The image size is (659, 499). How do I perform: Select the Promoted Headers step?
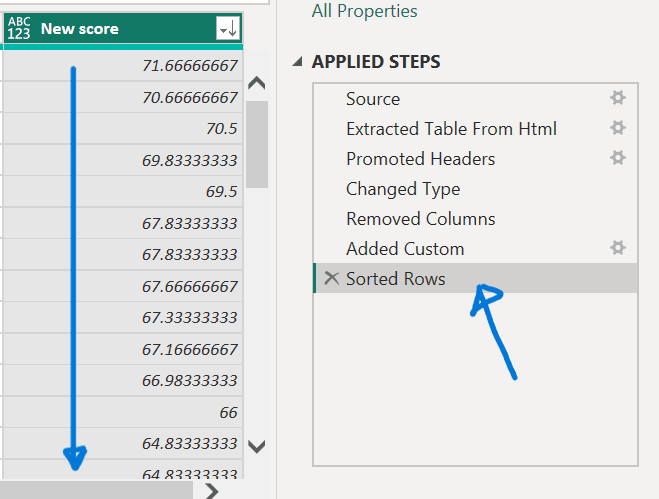420,158
